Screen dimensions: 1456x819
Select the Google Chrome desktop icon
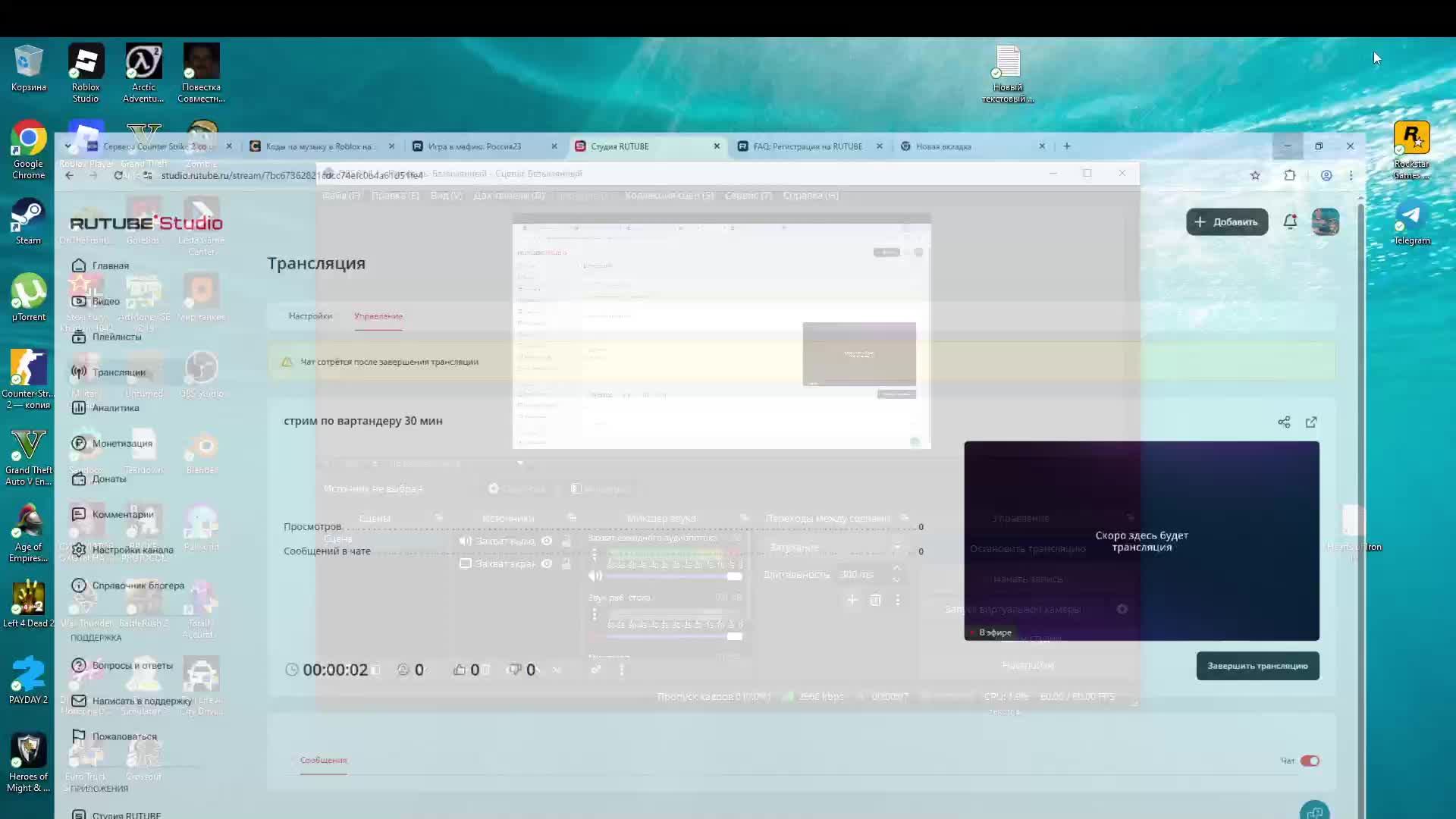29,149
